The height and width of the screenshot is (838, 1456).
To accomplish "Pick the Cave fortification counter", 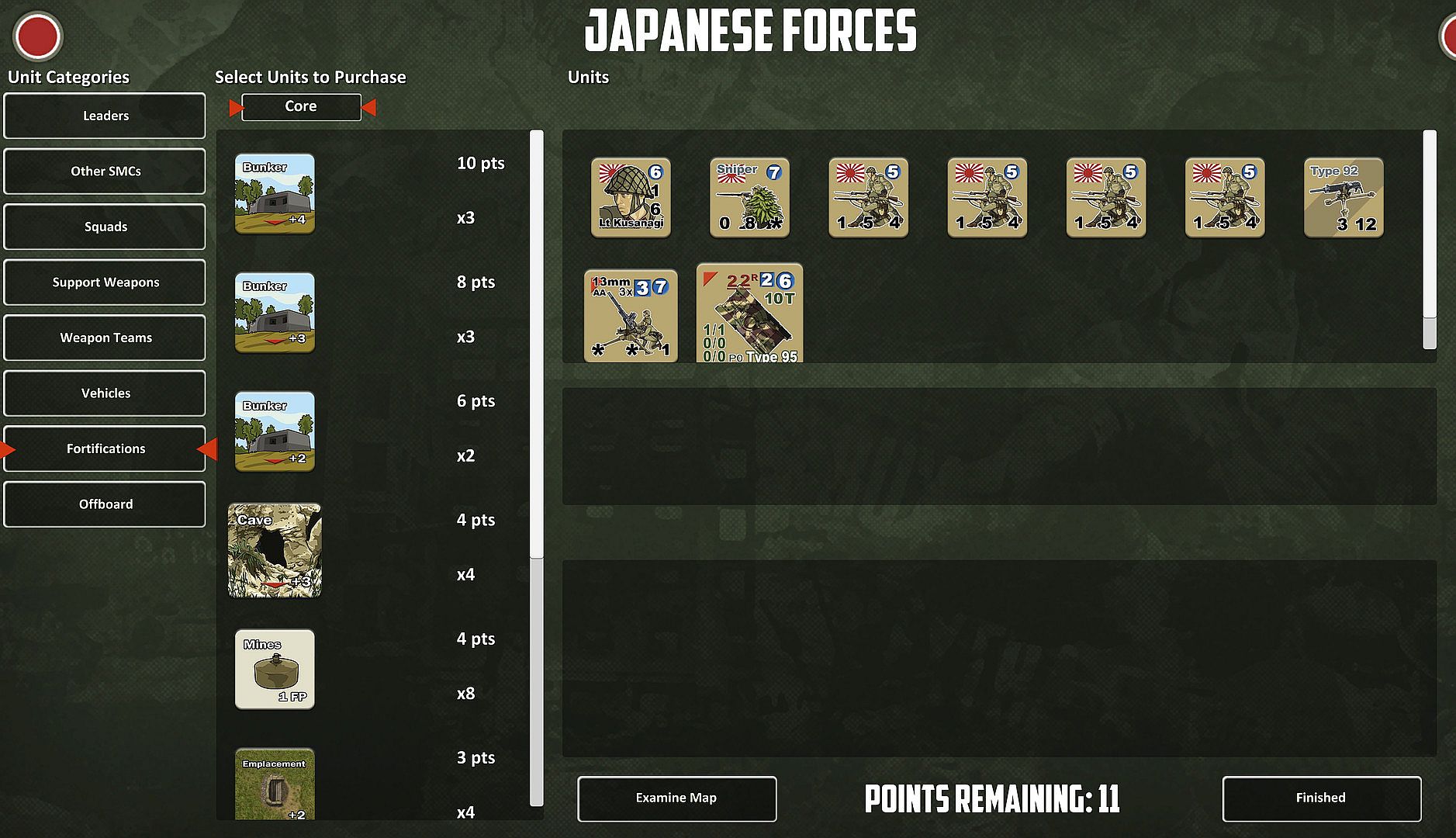I will pyautogui.click(x=275, y=550).
